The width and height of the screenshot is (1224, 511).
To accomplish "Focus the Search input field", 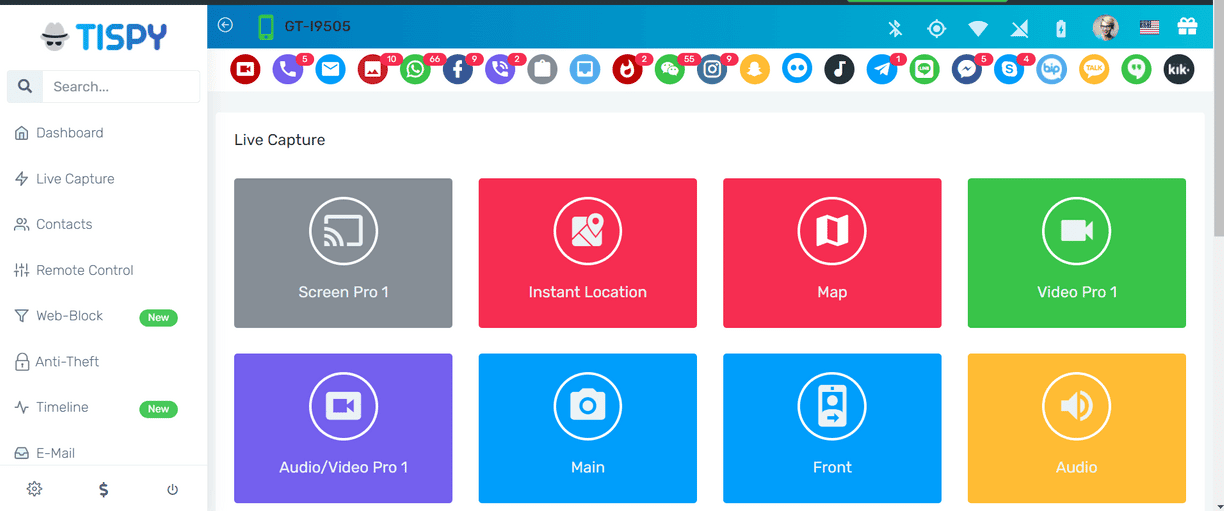I will click(121, 87).
